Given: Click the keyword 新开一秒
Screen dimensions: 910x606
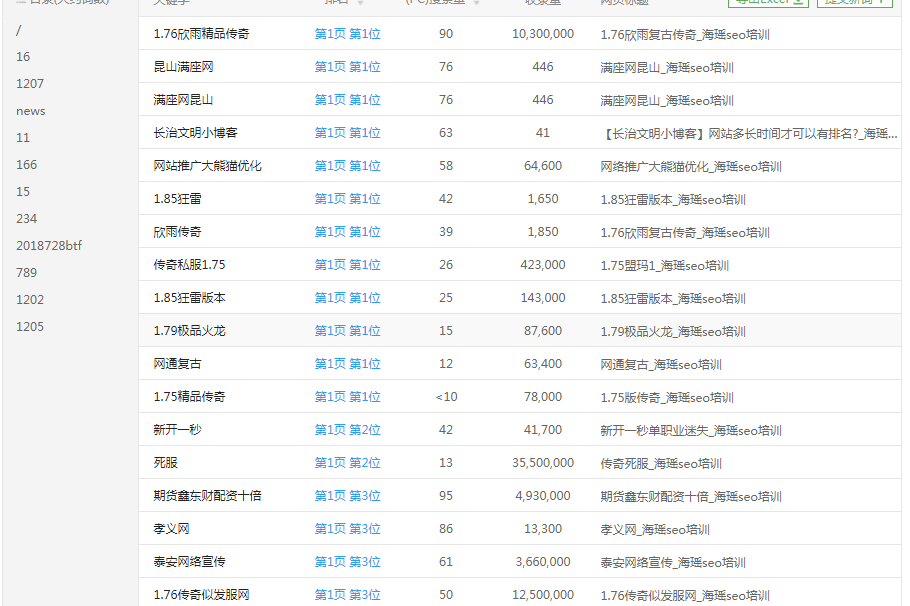Looking at the screenshot, I should click(x=178, y=430).
